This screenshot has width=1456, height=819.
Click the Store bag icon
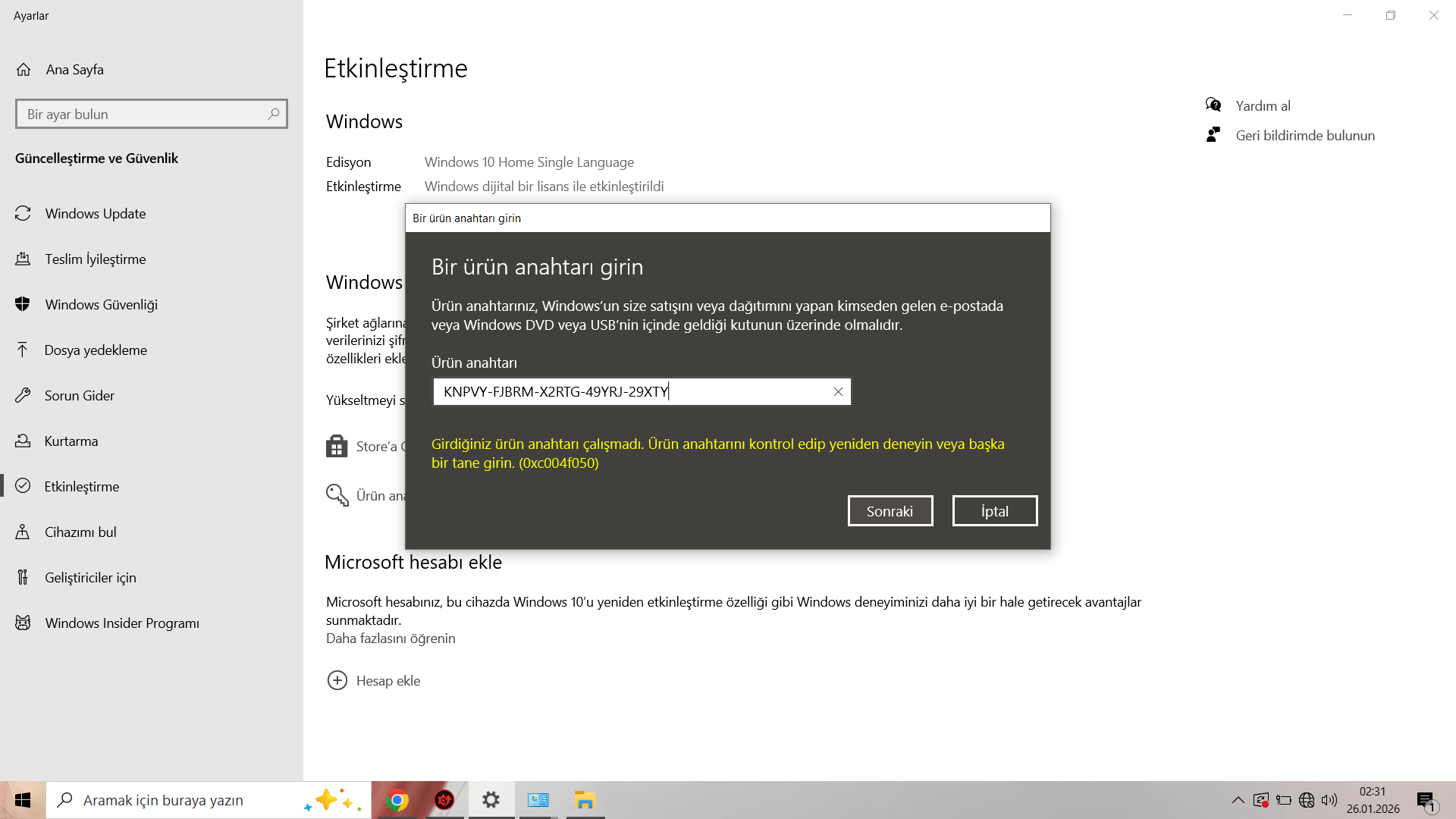pos(337,446)
